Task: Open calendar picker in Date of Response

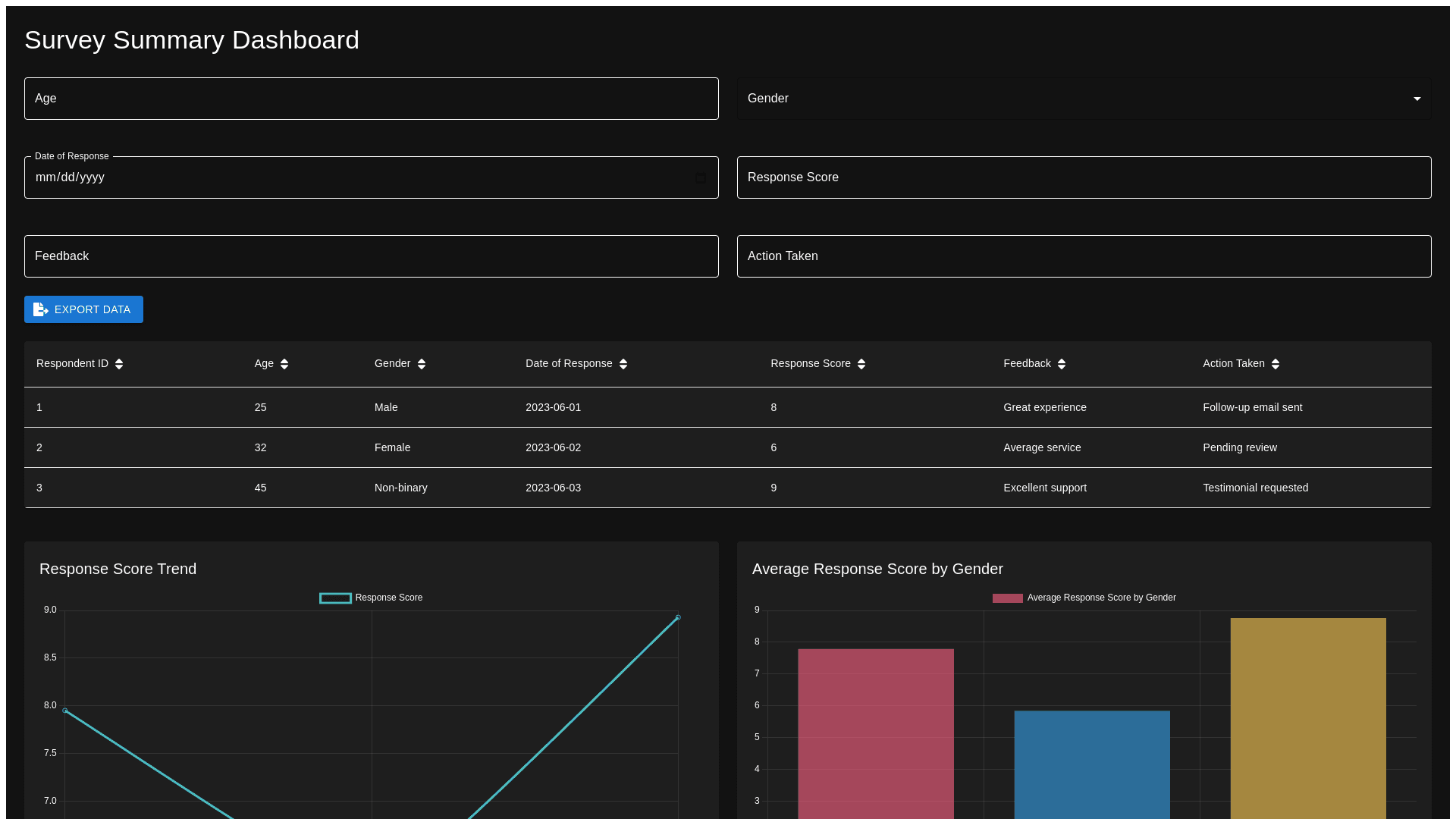Action: click(x=701, y=178)
